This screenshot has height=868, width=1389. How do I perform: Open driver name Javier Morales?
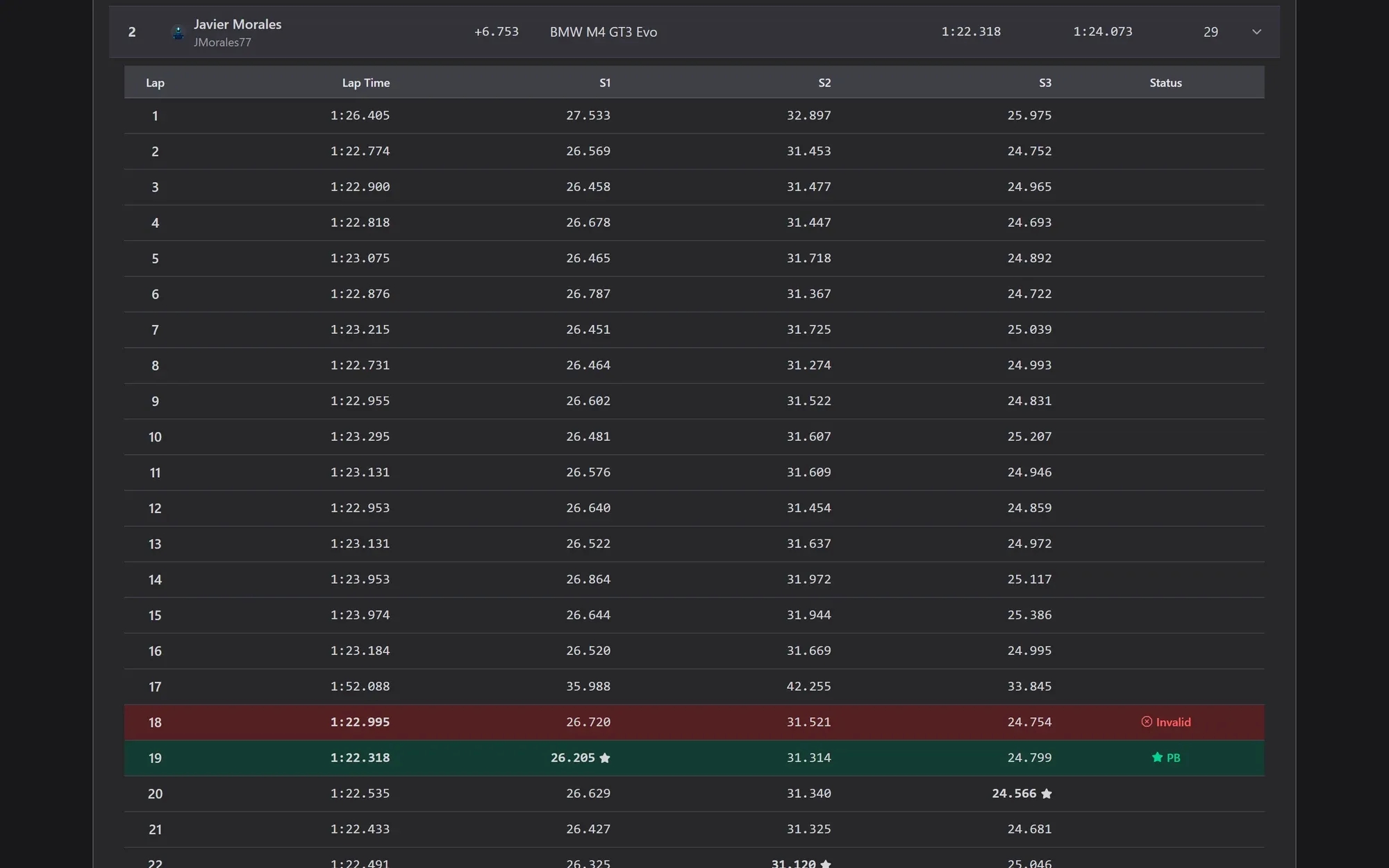click(238, 24)
